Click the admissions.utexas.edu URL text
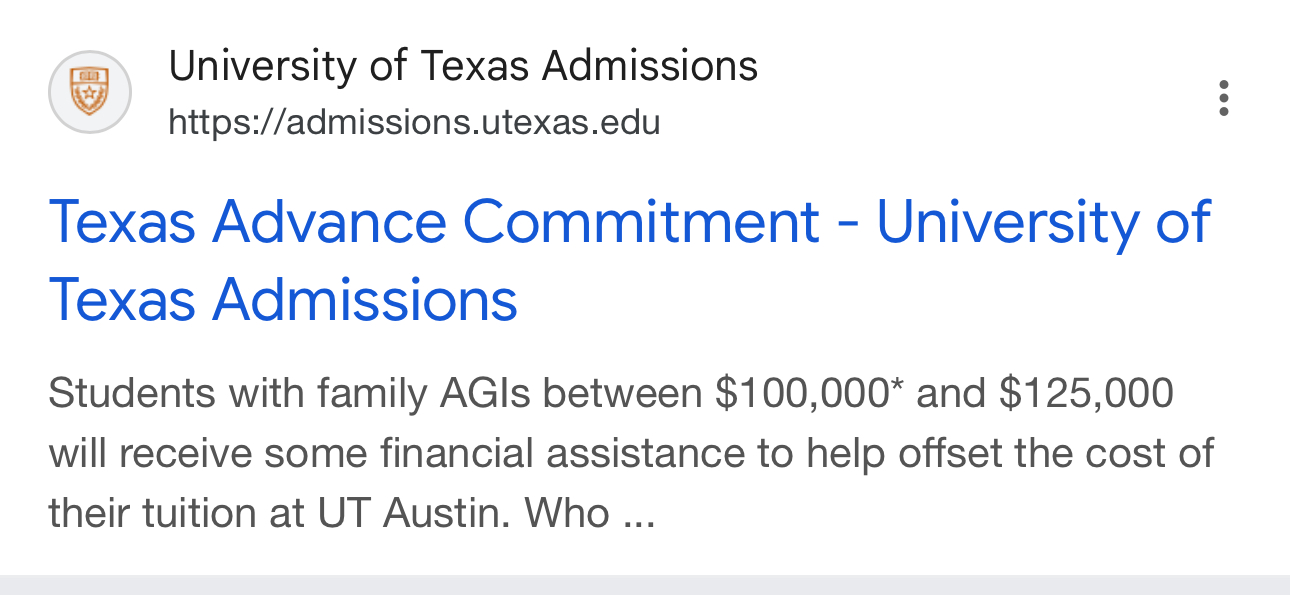Image resolution: width=1290 pixels, height=595 pixels. (414, 123)
